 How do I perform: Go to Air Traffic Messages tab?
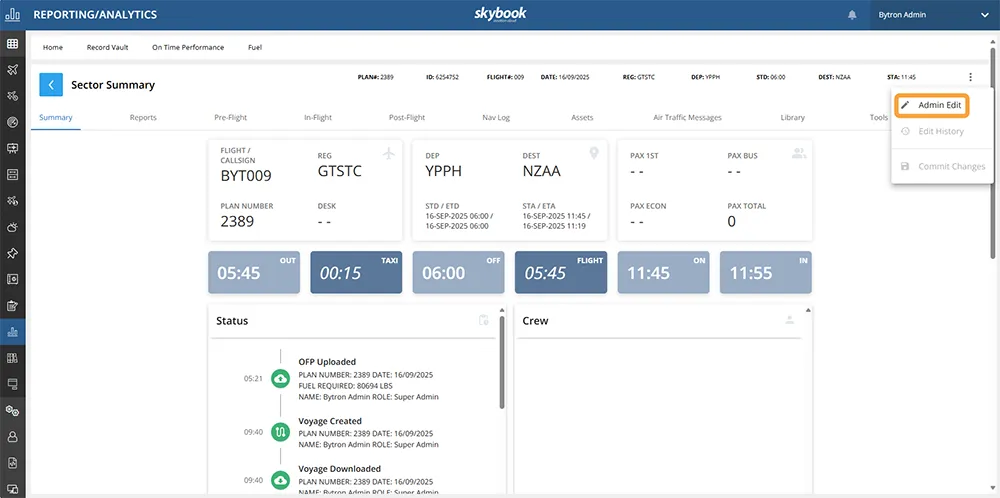coord(687,118)
